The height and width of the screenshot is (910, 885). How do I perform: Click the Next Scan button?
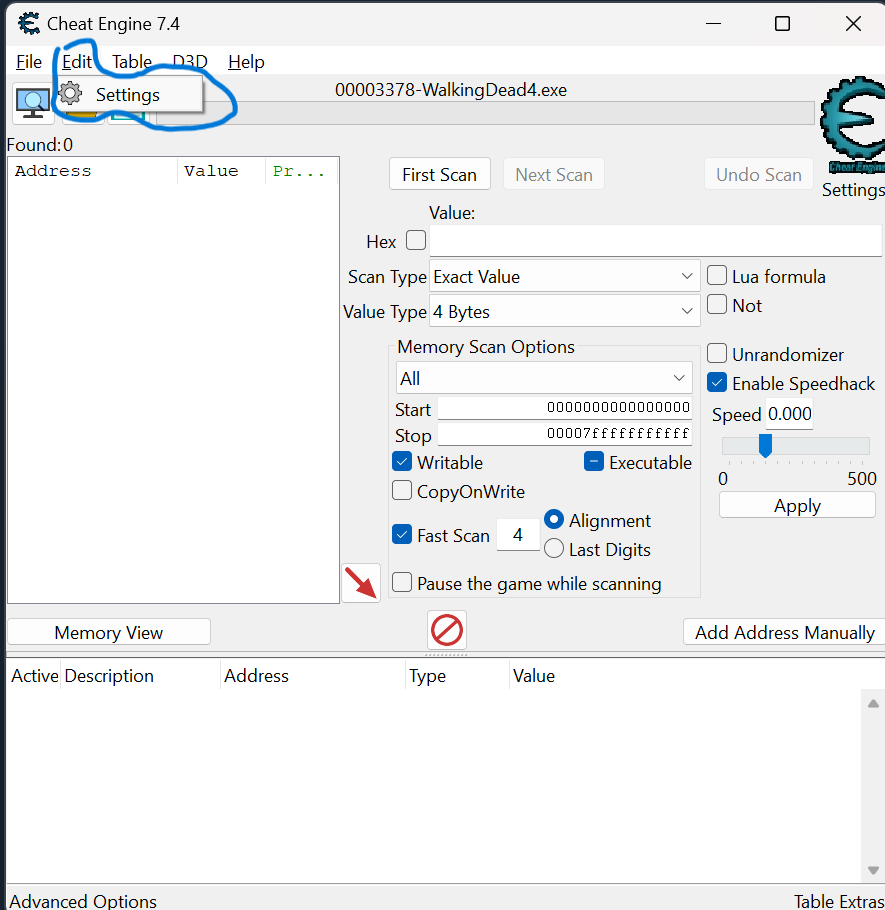(x=554, y=174)
